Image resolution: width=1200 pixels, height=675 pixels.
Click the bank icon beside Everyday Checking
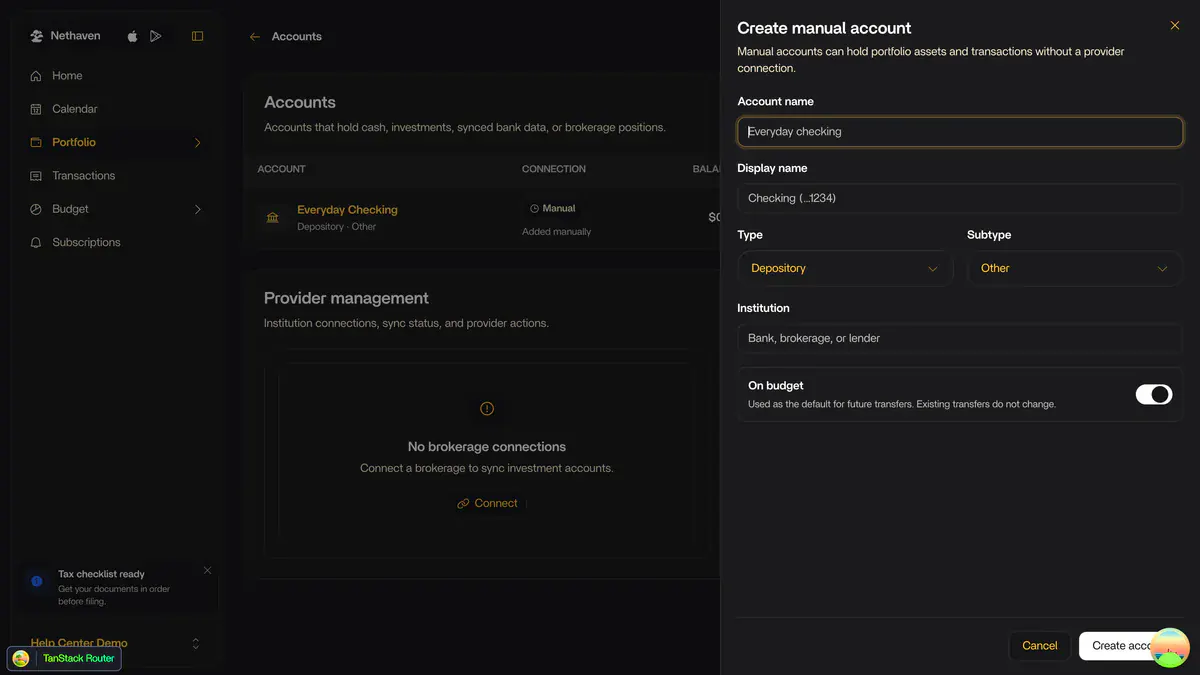(273, 217)
